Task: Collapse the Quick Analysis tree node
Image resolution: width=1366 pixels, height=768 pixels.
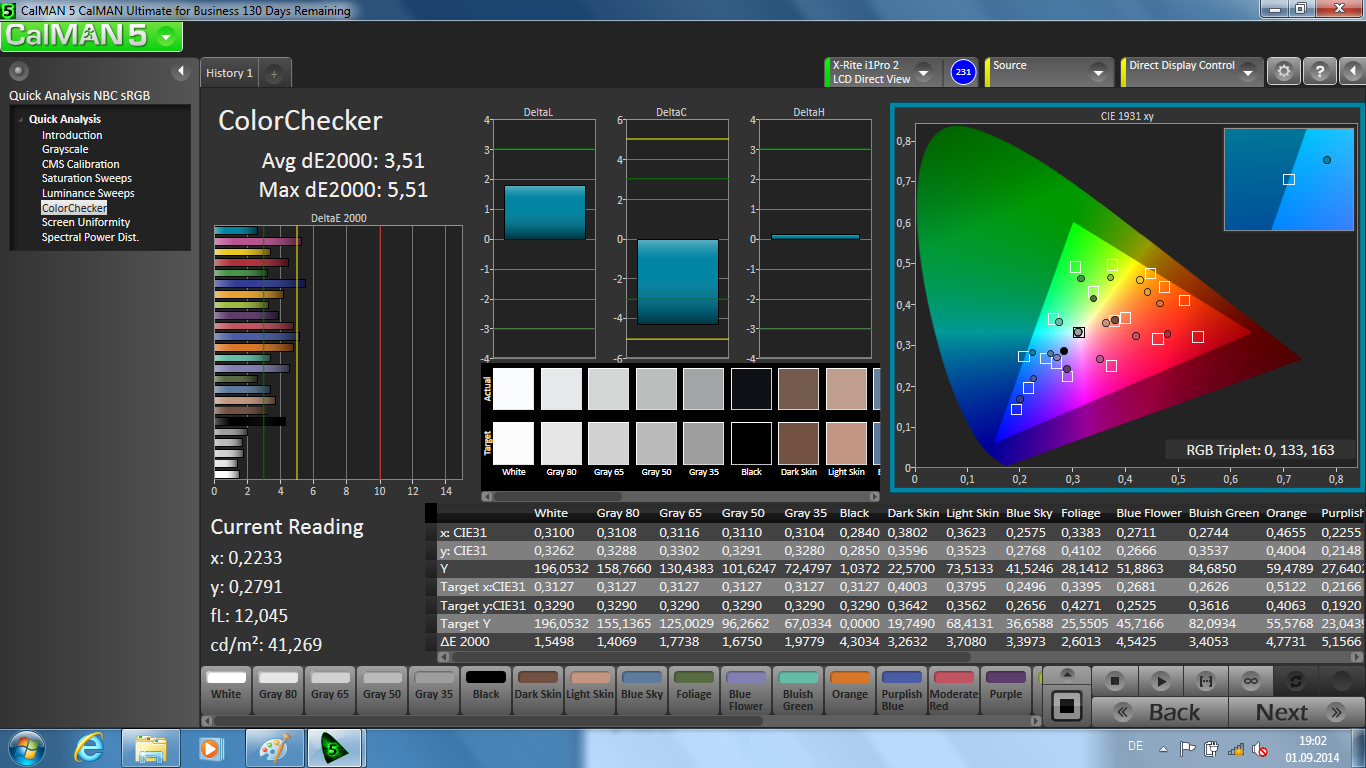Action: (21, 120)
